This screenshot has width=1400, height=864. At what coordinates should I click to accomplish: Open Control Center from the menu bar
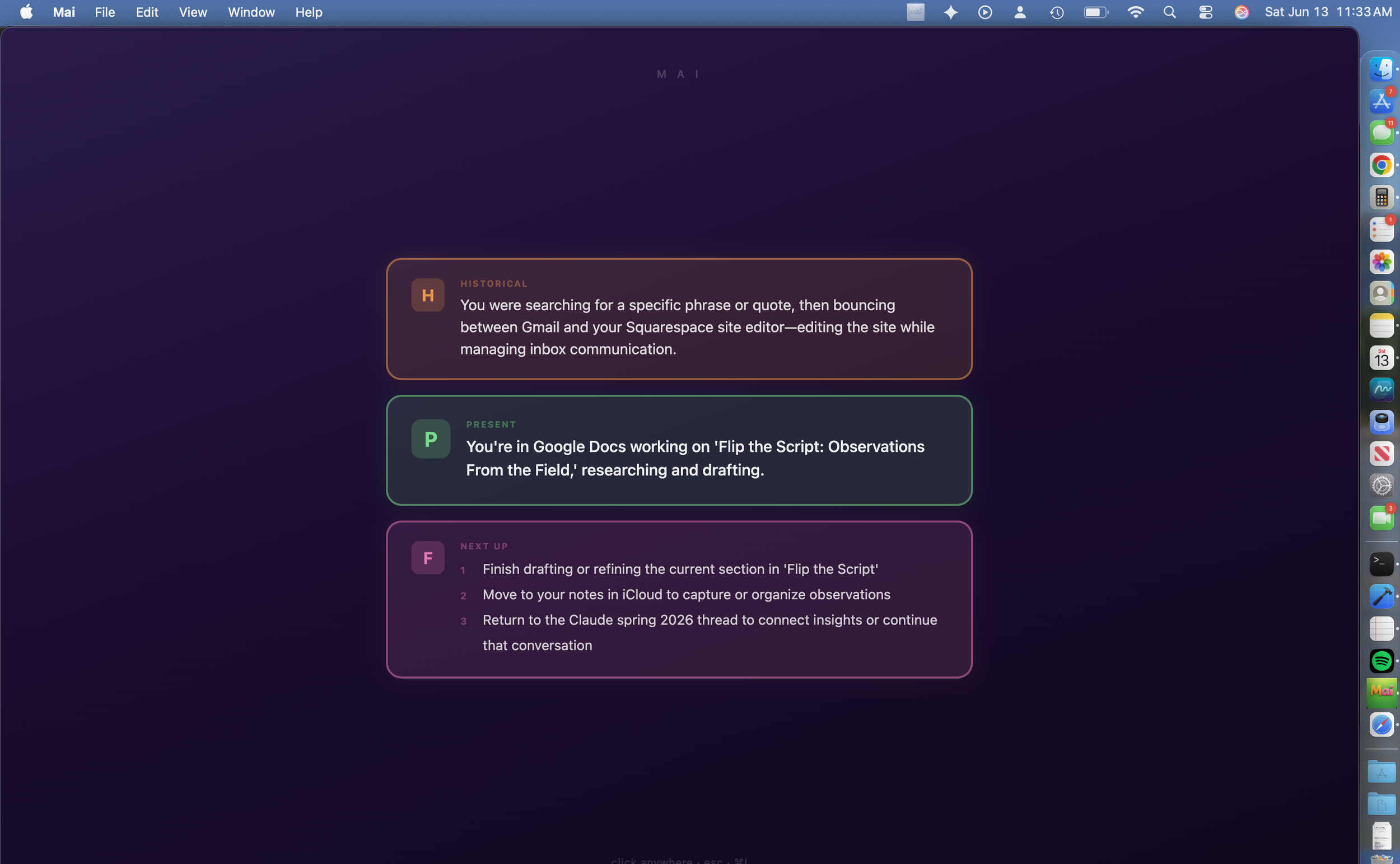pyautogui.click(x=1205, y=12)
